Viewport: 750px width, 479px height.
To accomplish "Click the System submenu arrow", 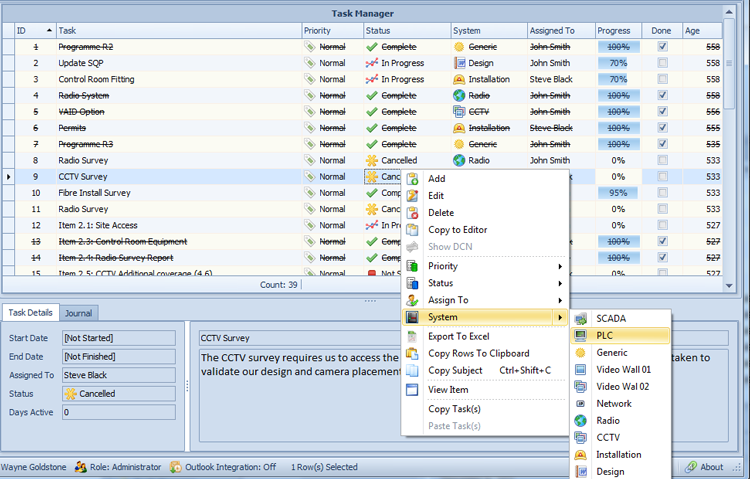I will (x=560, y=317).
